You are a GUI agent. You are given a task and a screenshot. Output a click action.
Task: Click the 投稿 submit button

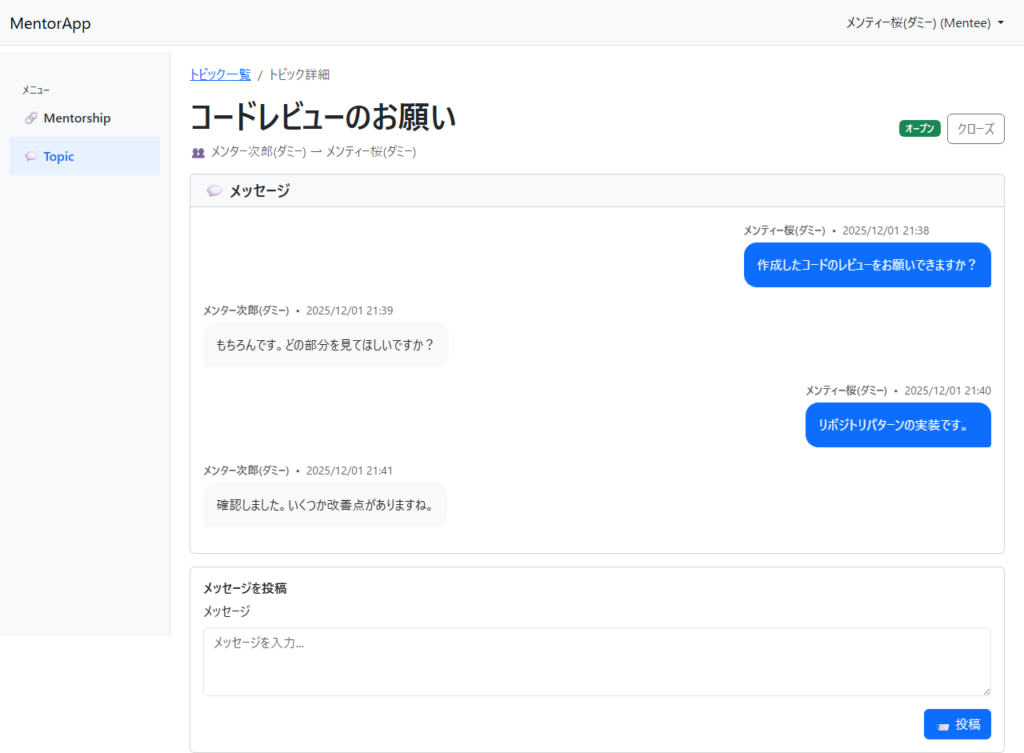(957, 724)
